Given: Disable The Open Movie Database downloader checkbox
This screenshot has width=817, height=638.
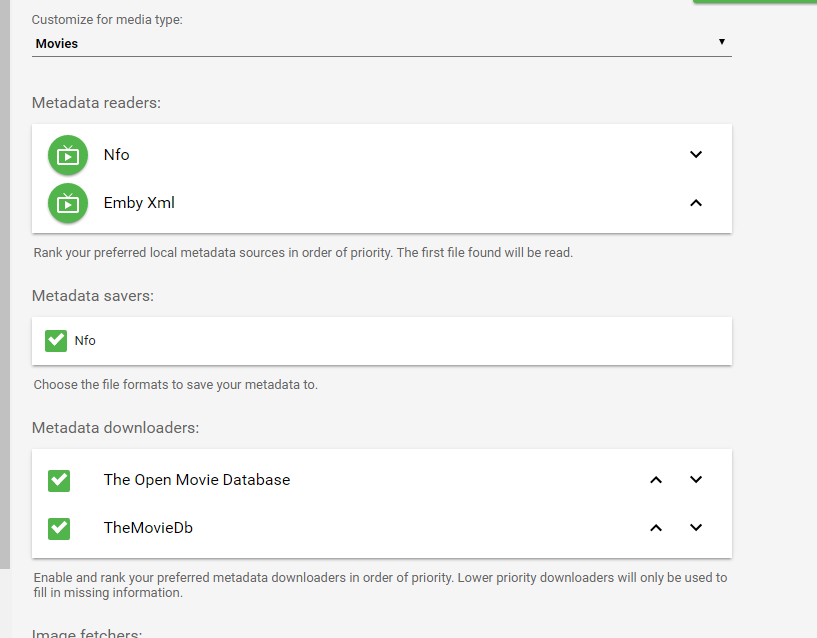Looking at the screenshot, I should pyautogui.click(x=59, y=480).
